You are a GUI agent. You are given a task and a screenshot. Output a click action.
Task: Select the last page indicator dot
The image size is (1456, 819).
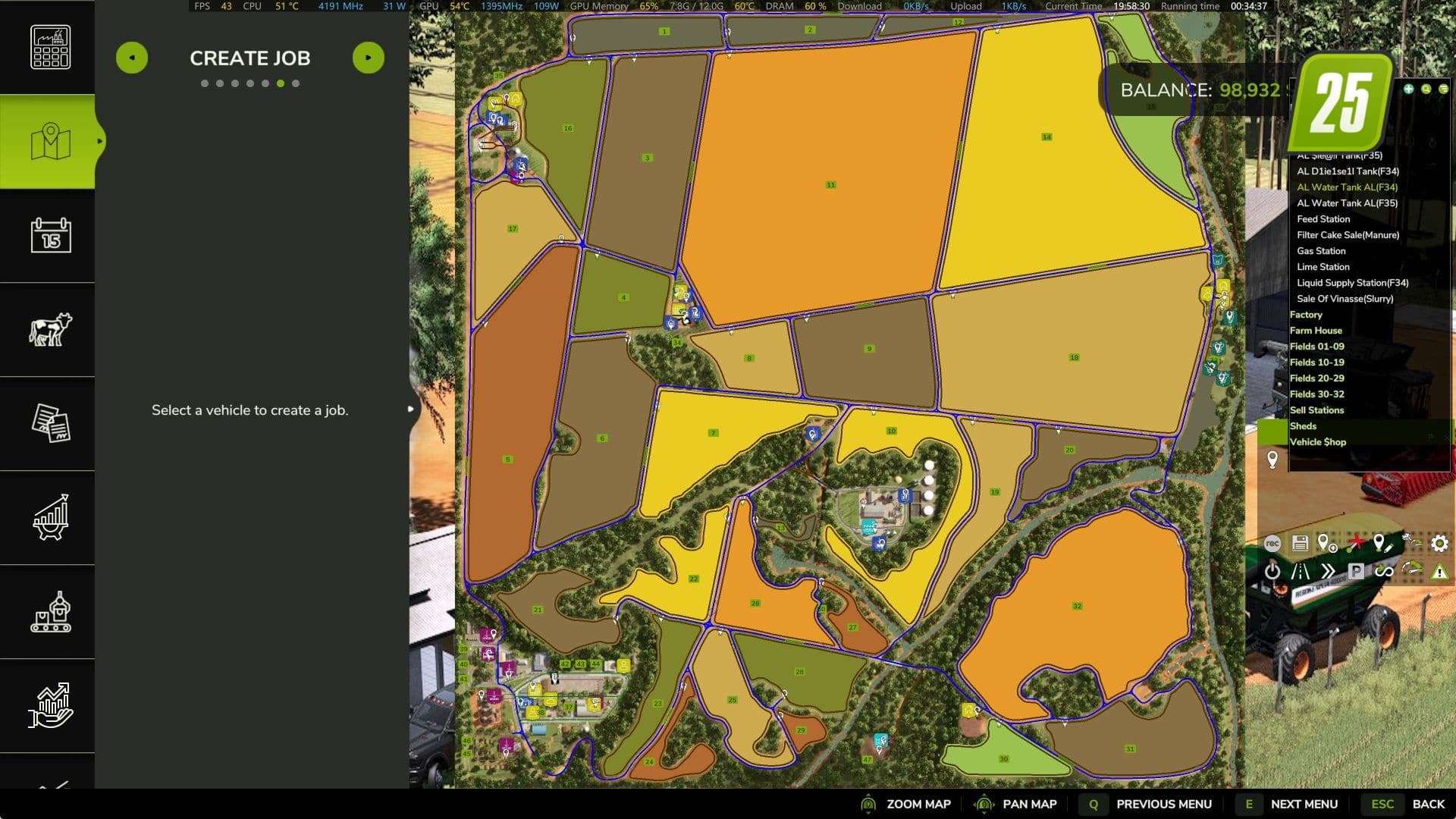click(296, 83)
